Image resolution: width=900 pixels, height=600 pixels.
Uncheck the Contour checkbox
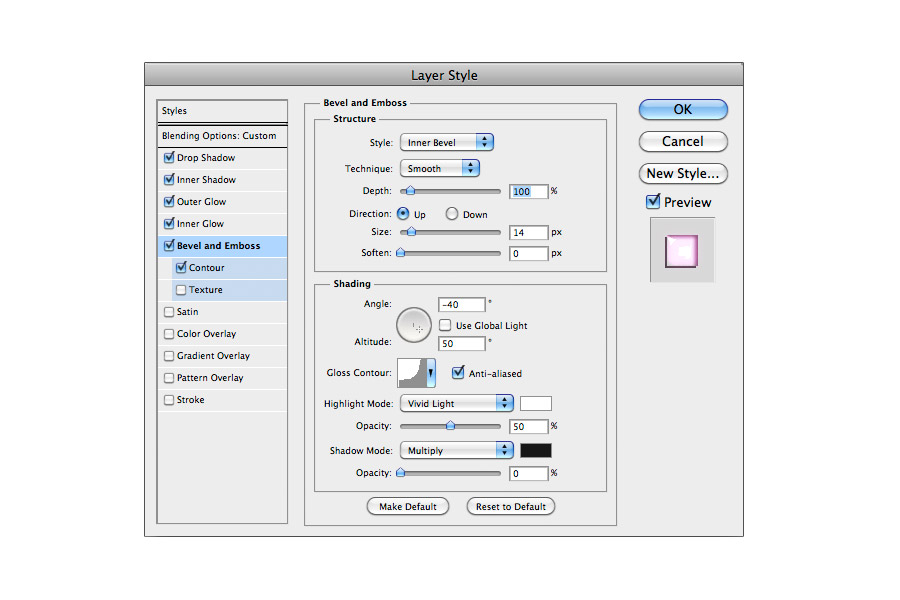pos(181,267)
